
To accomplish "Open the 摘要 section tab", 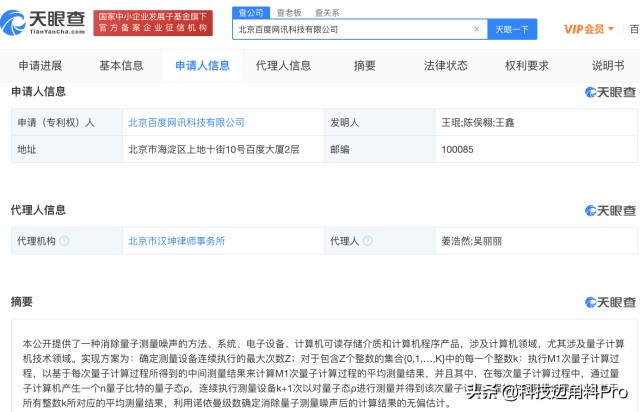I will tap(364, 65).
